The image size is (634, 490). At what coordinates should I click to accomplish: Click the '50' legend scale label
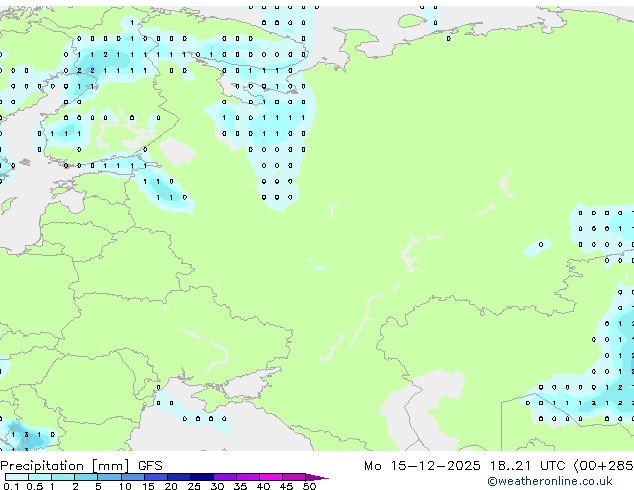(x=309, y=486)
